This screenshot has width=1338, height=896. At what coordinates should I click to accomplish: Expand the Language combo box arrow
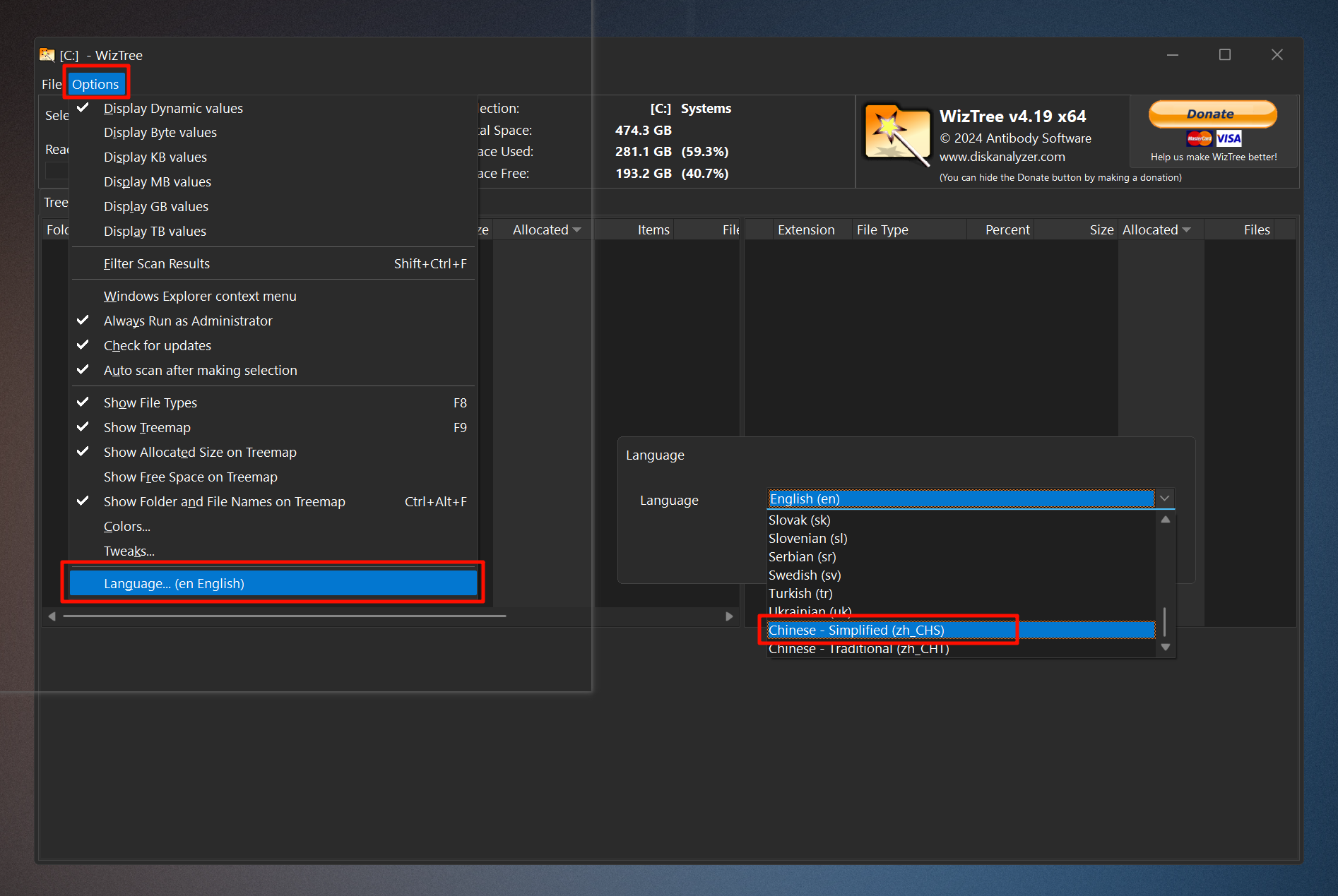click(x=1164, y=498)
